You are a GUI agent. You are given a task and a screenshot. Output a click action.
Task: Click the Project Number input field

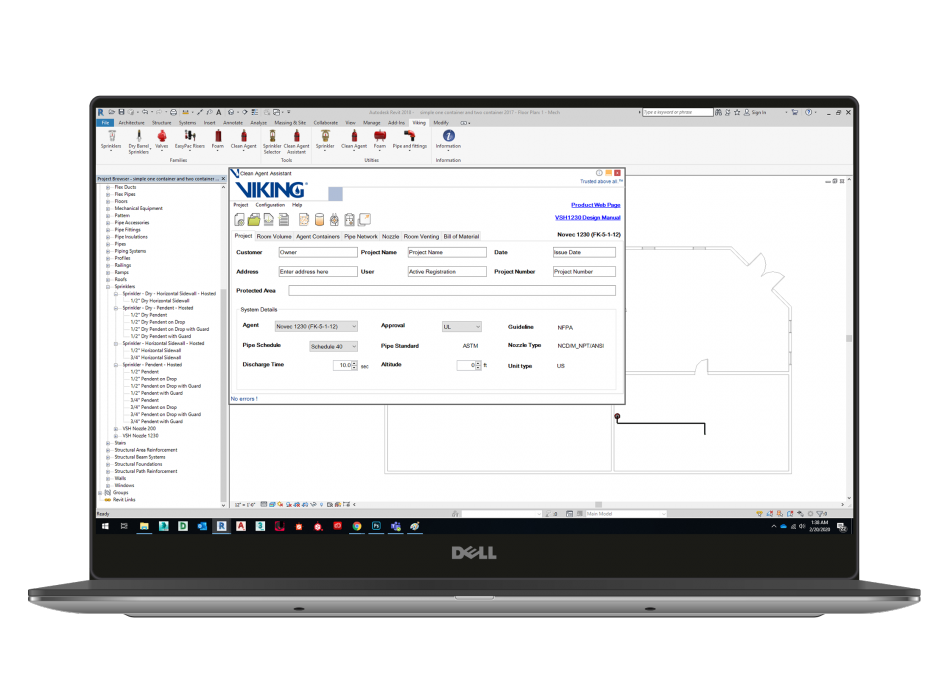click(x=584, y=271)
